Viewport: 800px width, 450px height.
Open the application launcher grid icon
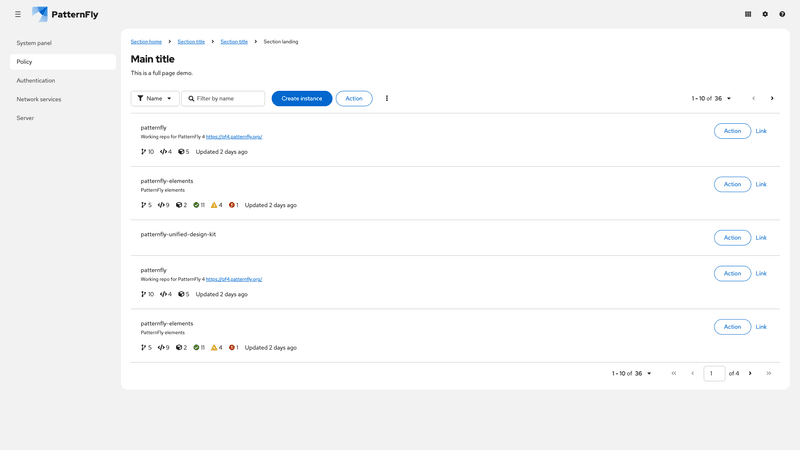pos(748,14)
